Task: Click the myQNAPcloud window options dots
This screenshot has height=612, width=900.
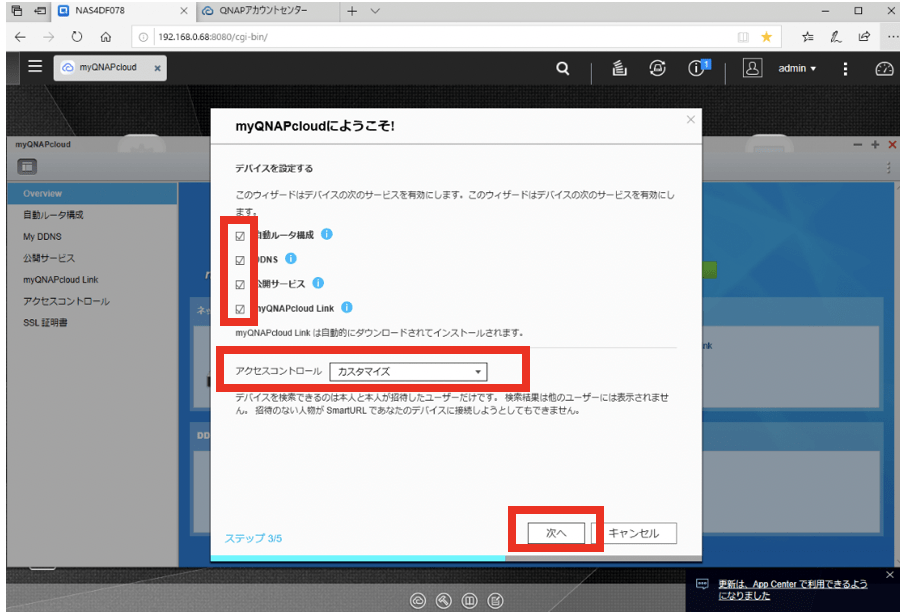Action: [889, 168]
